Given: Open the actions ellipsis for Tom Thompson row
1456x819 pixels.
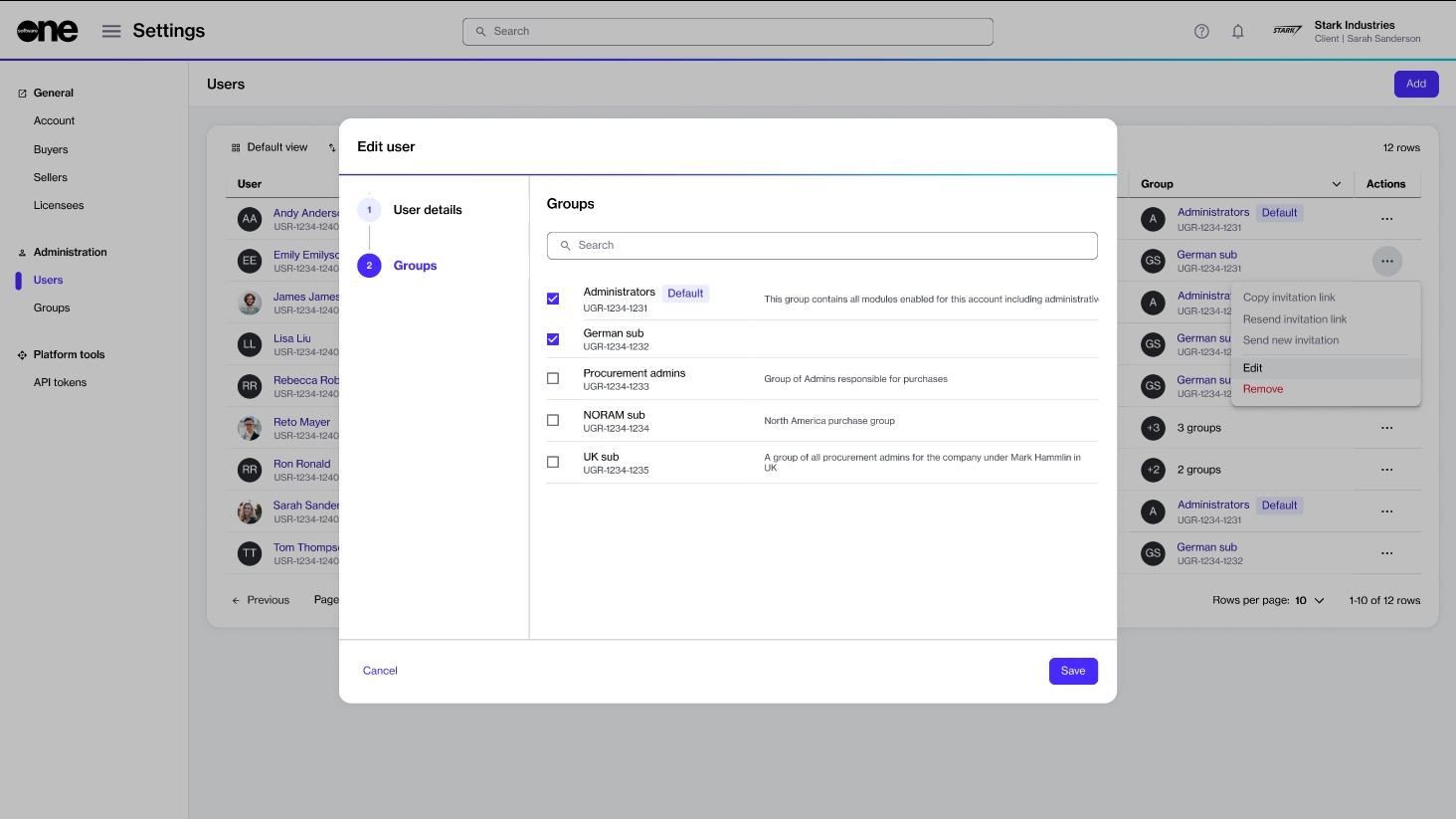Looking at the screenshot, I should [1386, 553].
